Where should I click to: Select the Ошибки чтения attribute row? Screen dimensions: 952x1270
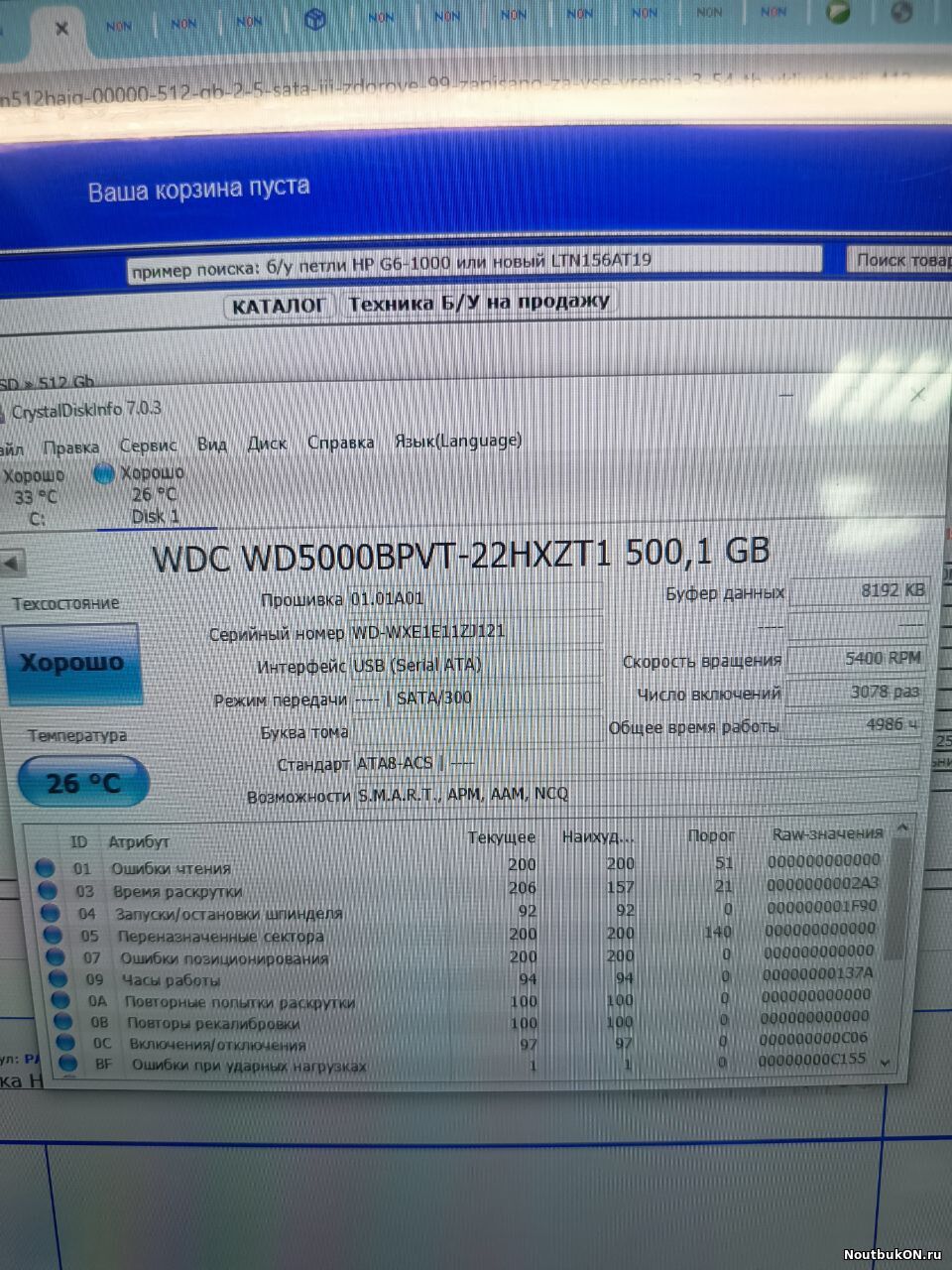[x=458, y=864]
